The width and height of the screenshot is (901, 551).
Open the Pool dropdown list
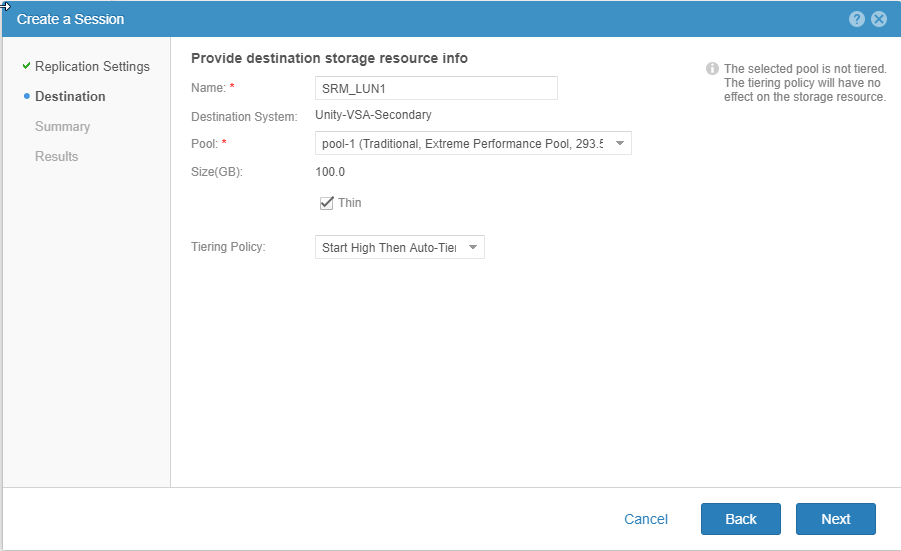(620, 144)
